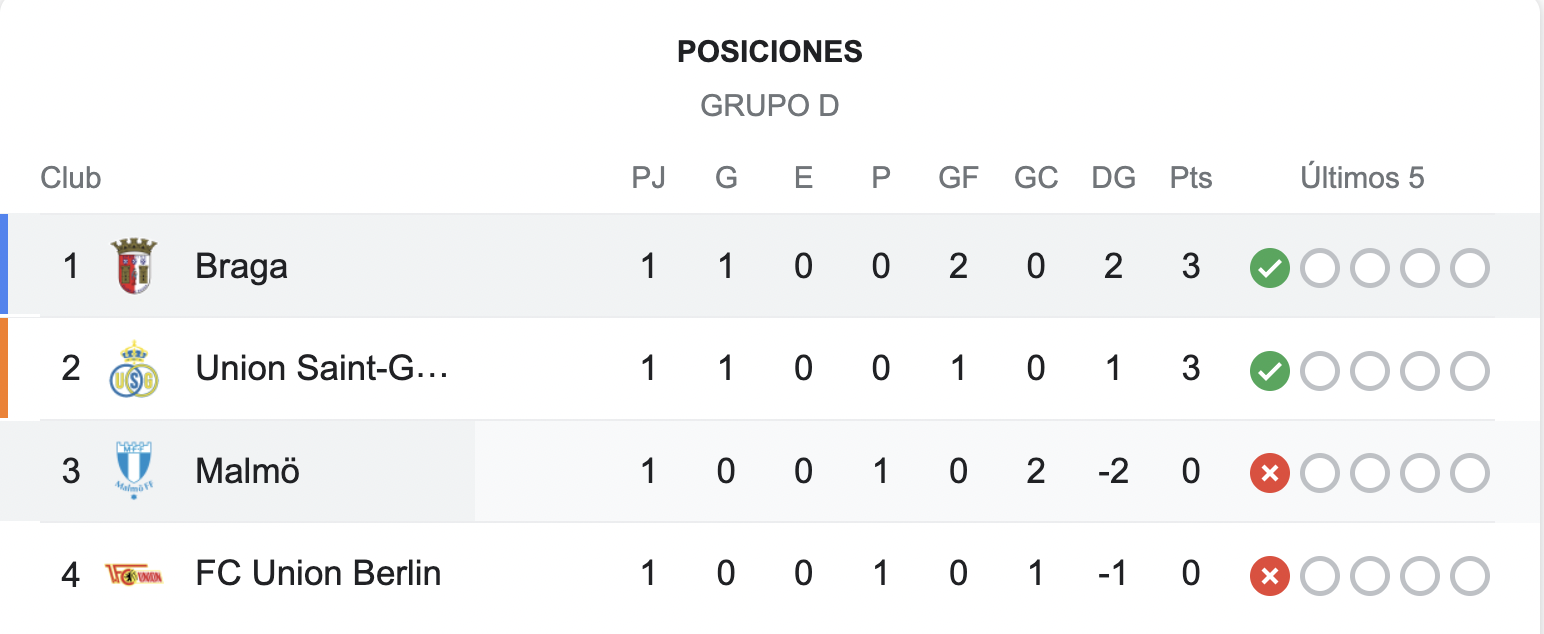Click the PJ column header
The width and height of the screenshot is (1544, 634).
coord(648,178)
